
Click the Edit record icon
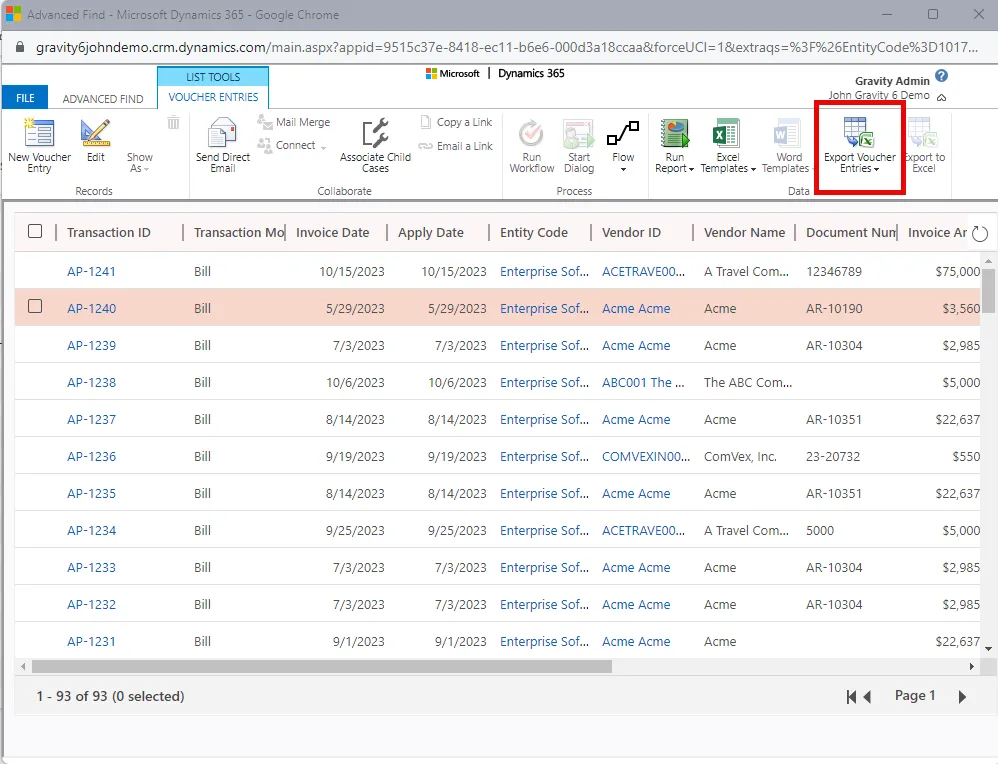pyautogui.click(x=95, y=132)
